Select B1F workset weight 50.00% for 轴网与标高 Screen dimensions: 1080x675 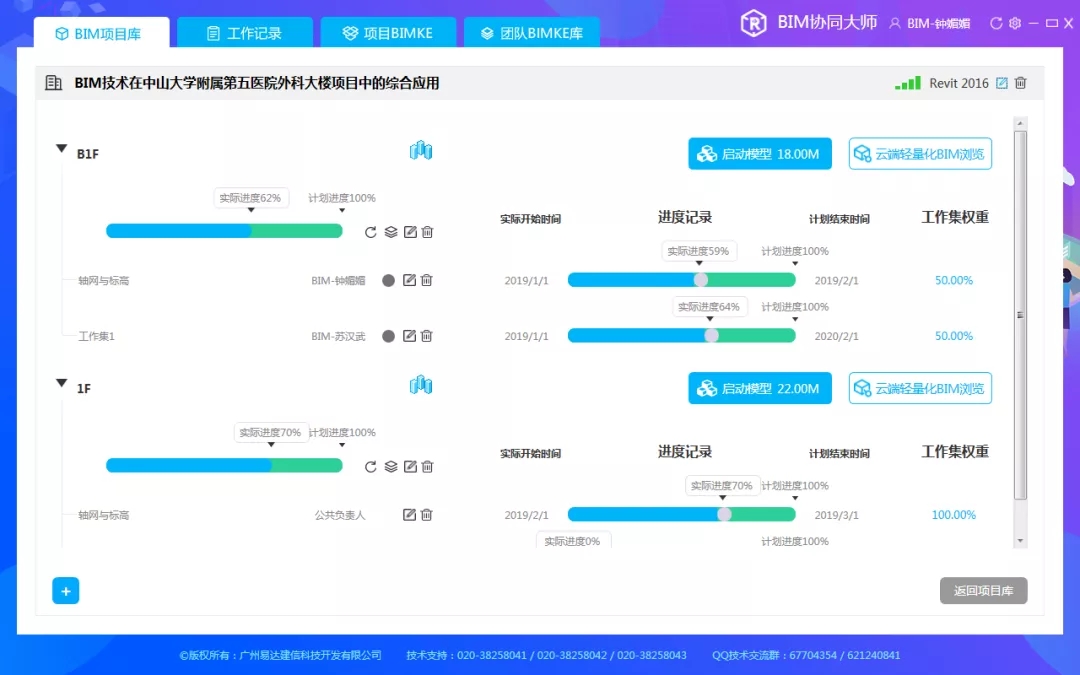[954, 280]
